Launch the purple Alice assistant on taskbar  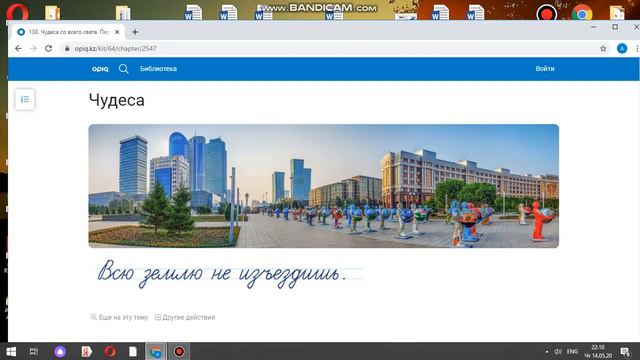(60, 351)
